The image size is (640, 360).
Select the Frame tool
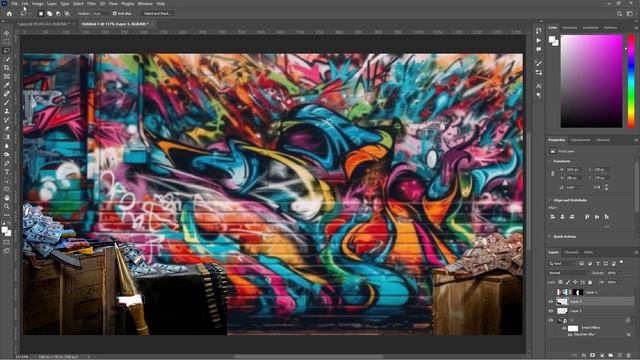point(7,76)
